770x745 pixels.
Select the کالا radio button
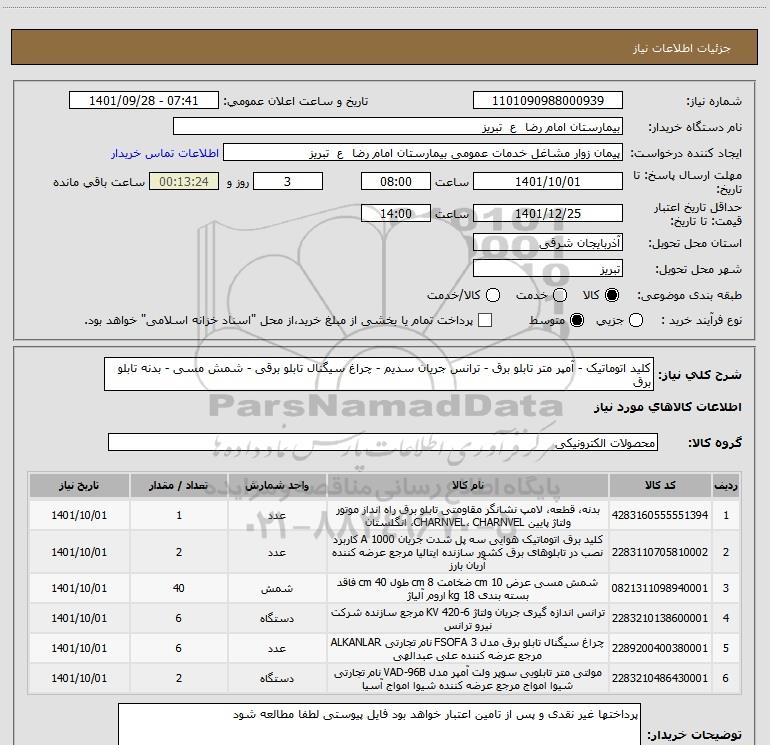point(612,295)
